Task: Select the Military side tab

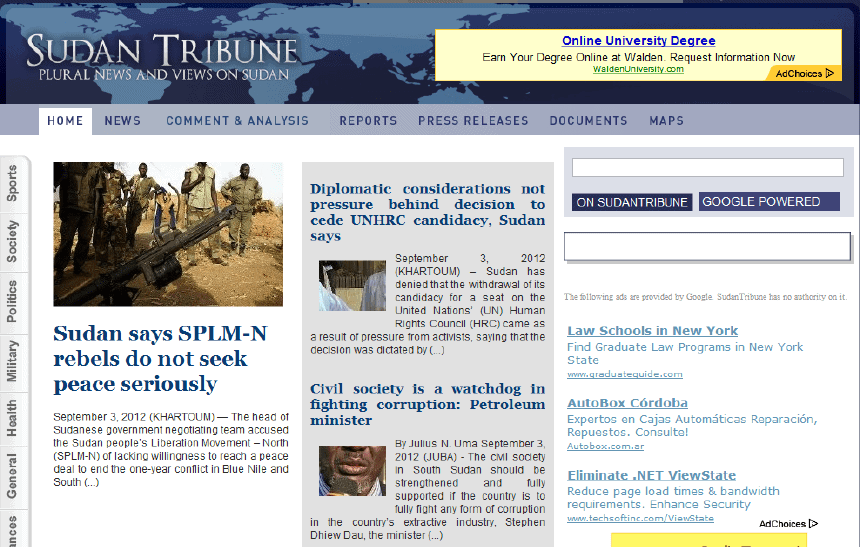Action: (13, 361)
